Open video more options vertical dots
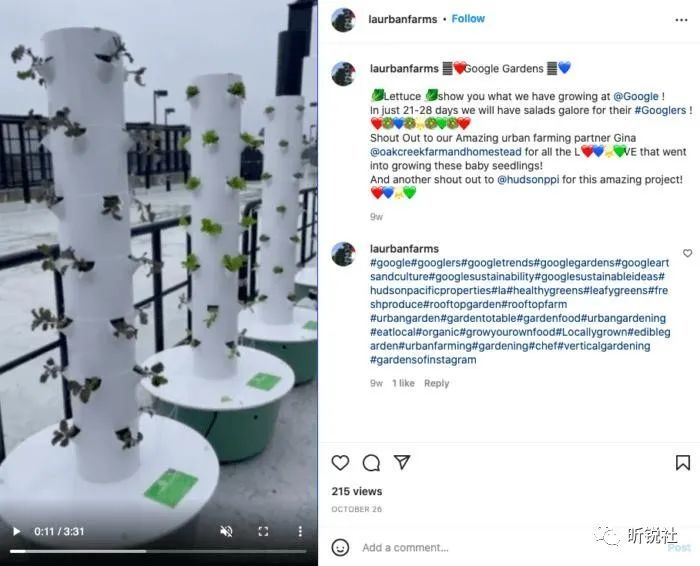The image size is (700, 566). pos(300,531)
